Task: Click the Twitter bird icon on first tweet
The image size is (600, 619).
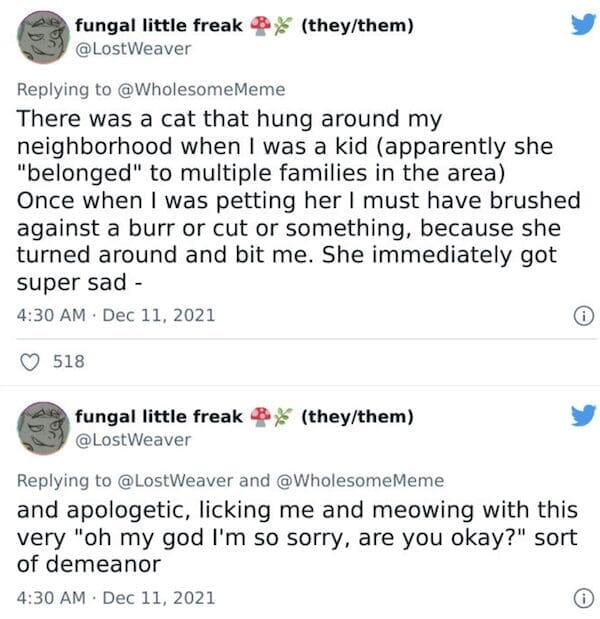Action: coord(580,27)
